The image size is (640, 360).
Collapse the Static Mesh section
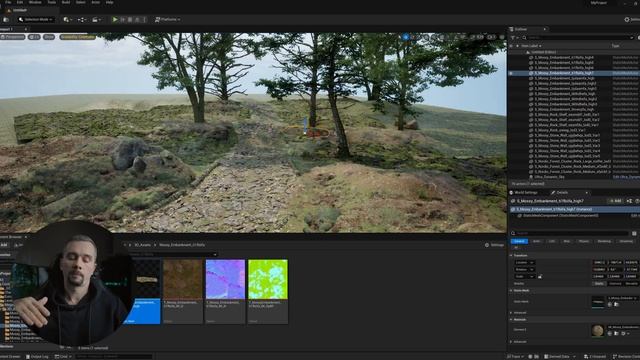click(x=511, y=291)
